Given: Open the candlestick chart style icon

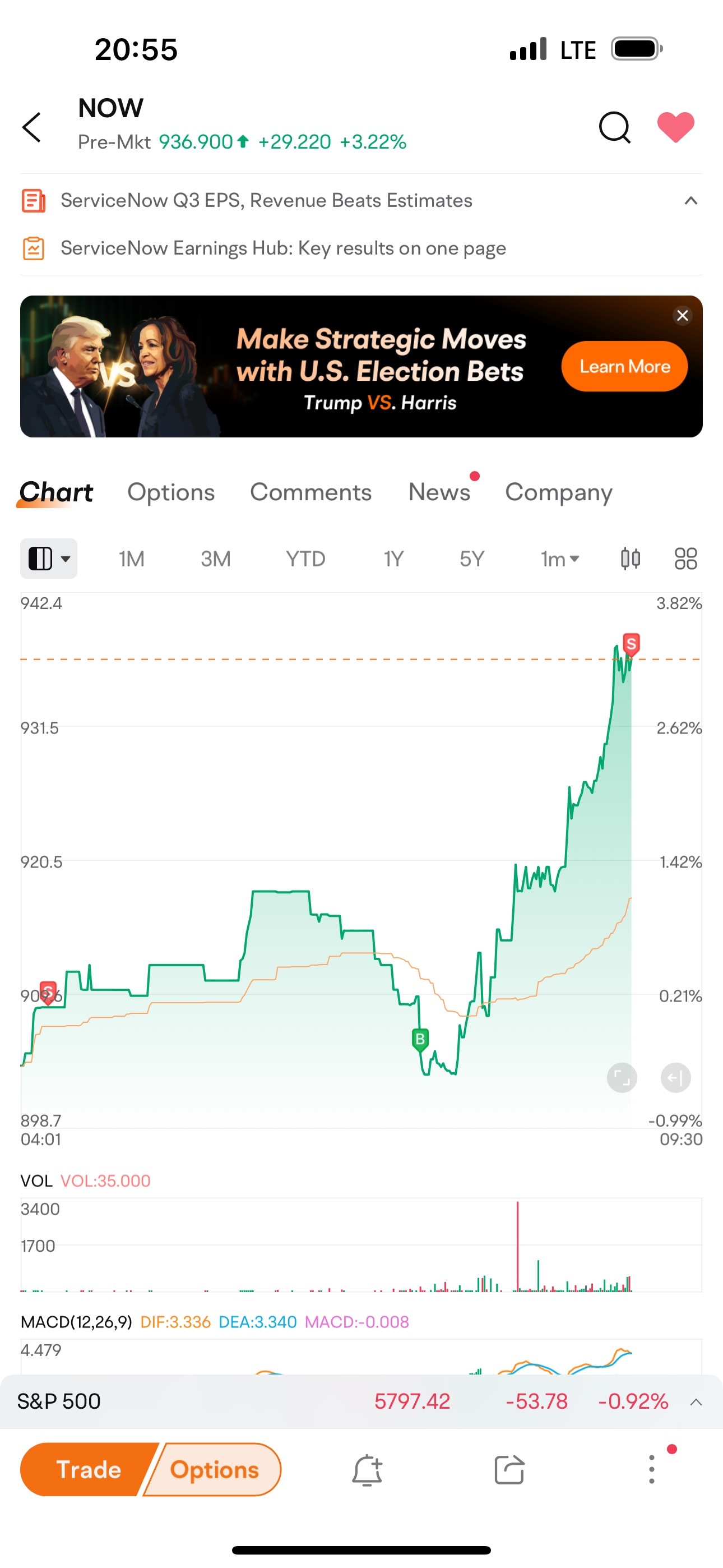Looking at the screenshot, I should tap(630, 558).
